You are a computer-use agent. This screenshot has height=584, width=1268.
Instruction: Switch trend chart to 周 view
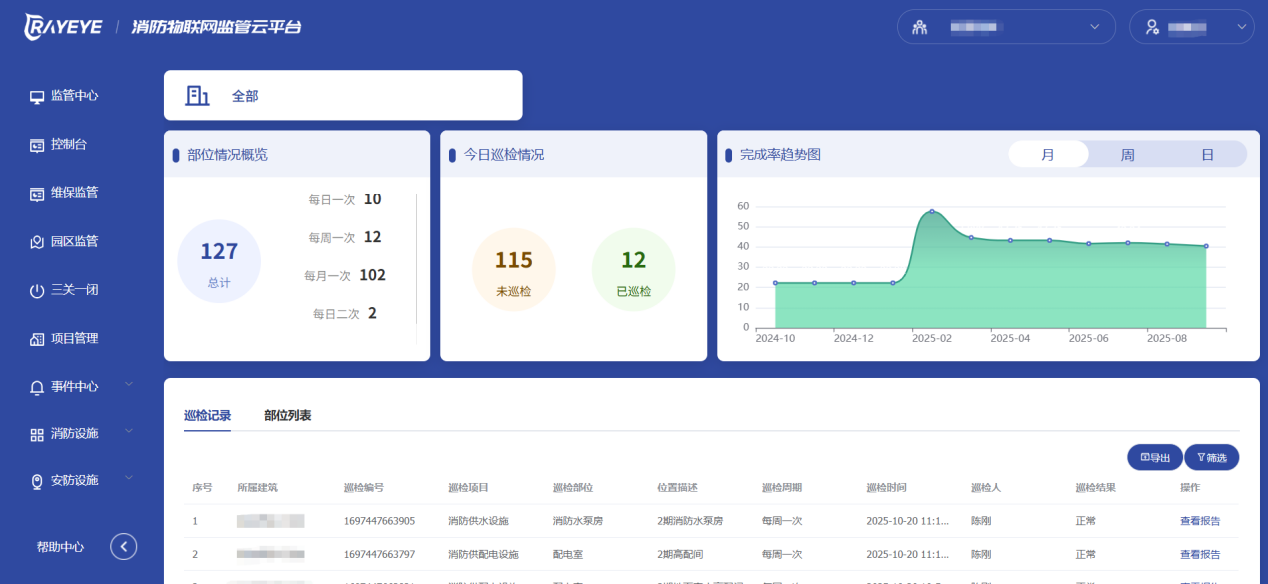(1127, 155)
